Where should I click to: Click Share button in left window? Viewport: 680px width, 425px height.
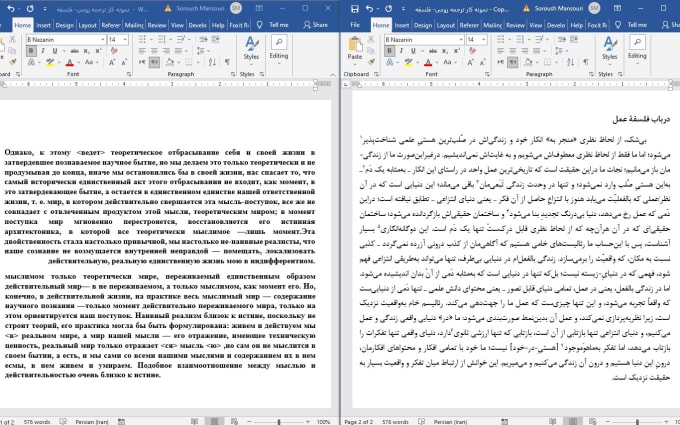coord(315,25)
